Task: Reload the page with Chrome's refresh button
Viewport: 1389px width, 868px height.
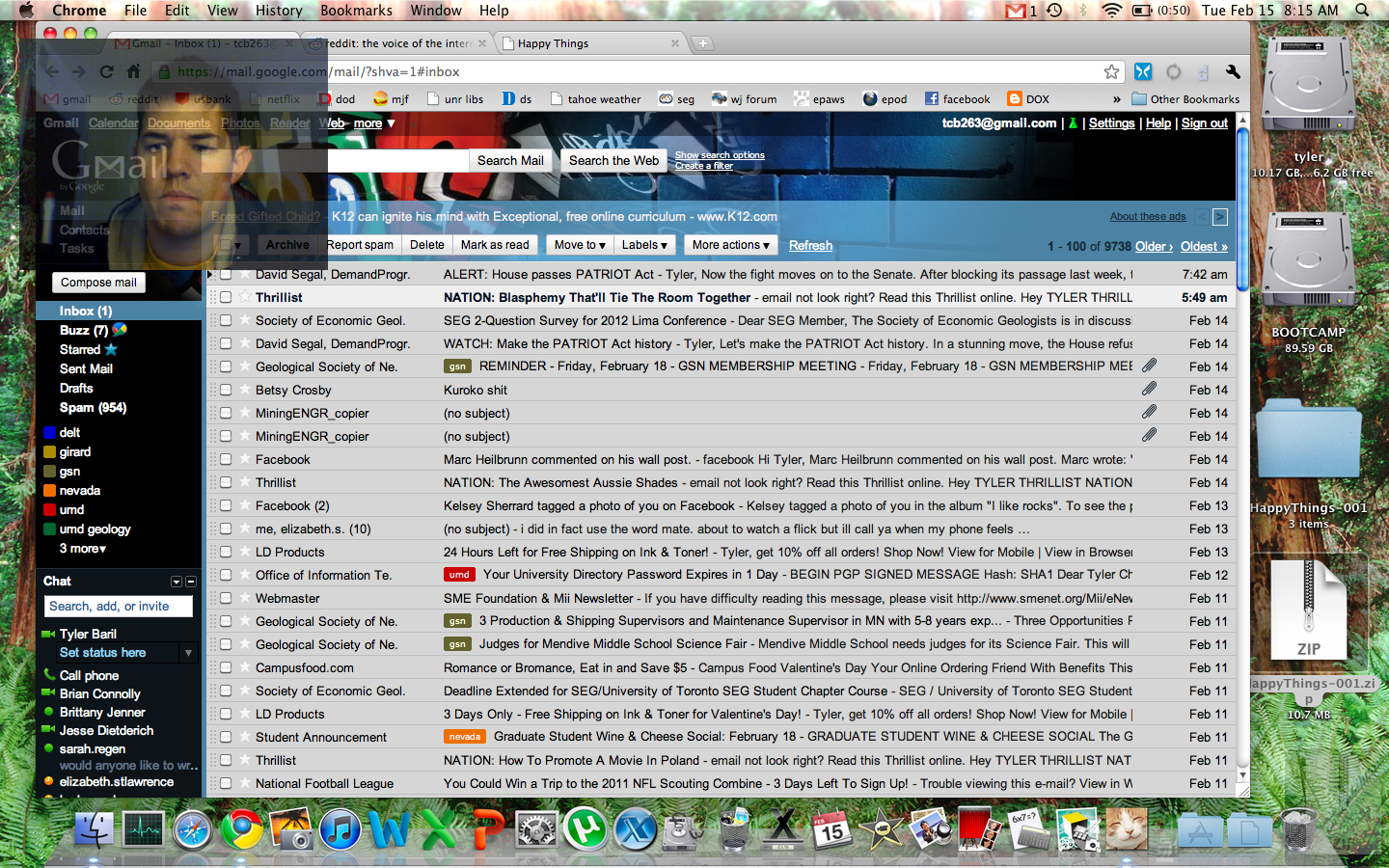Action: click(x=107, y=72)
